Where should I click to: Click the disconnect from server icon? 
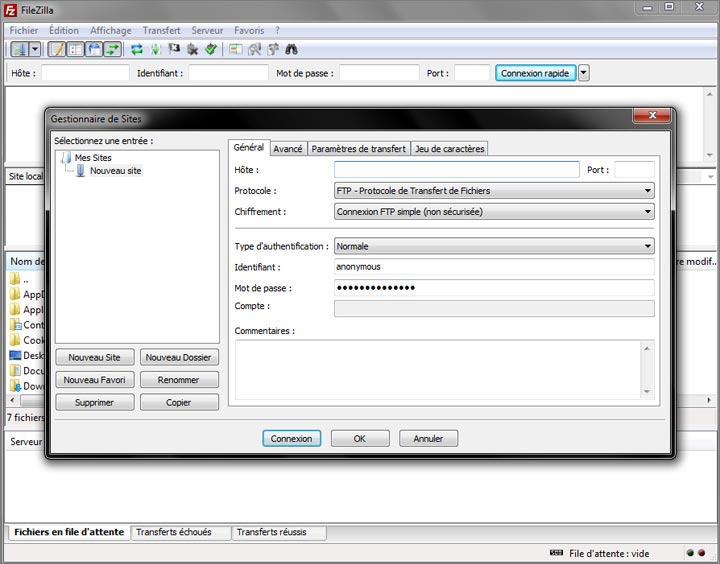click(x=192, y=49)
